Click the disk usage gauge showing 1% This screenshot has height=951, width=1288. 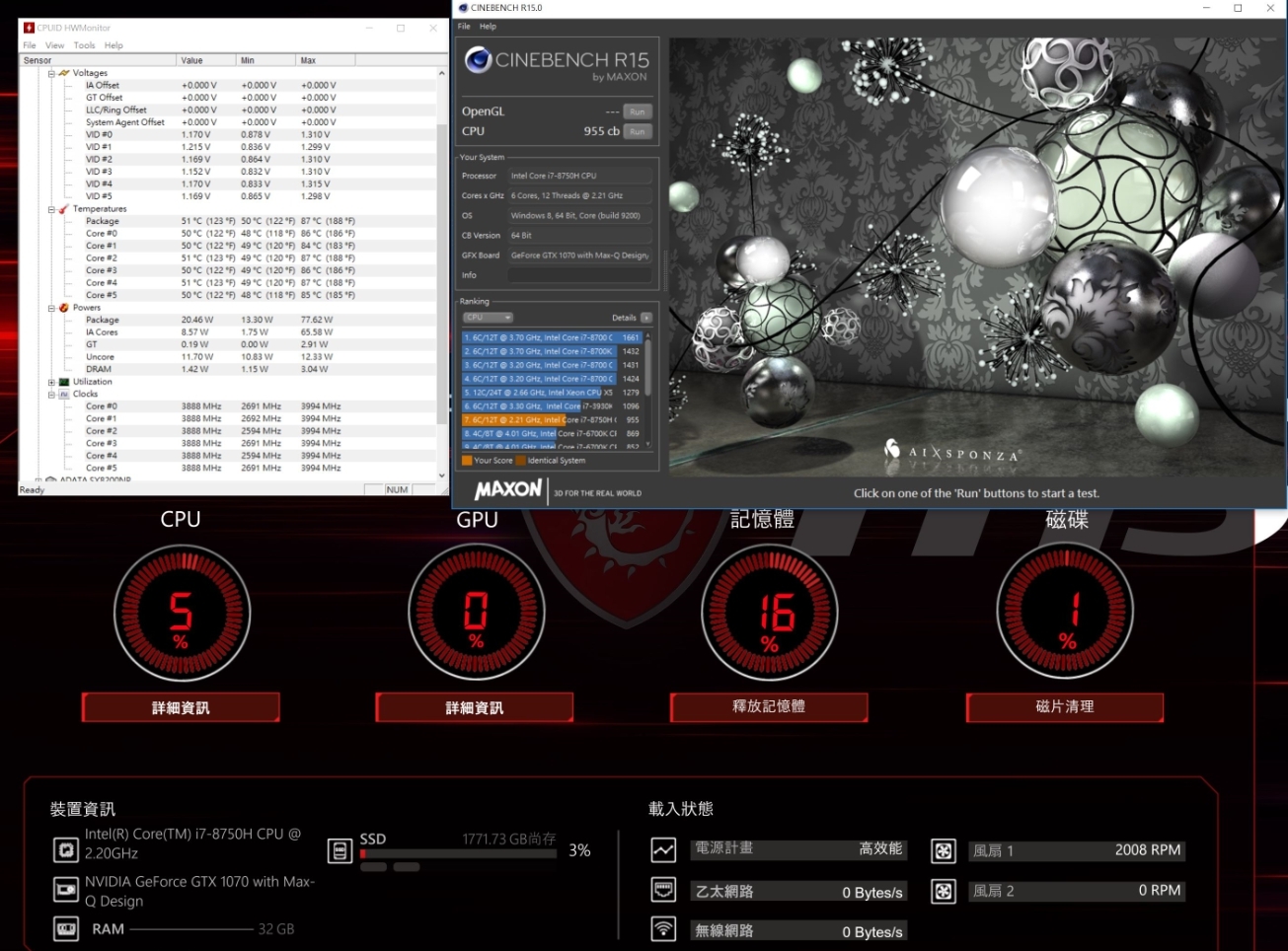[1065, 613]
